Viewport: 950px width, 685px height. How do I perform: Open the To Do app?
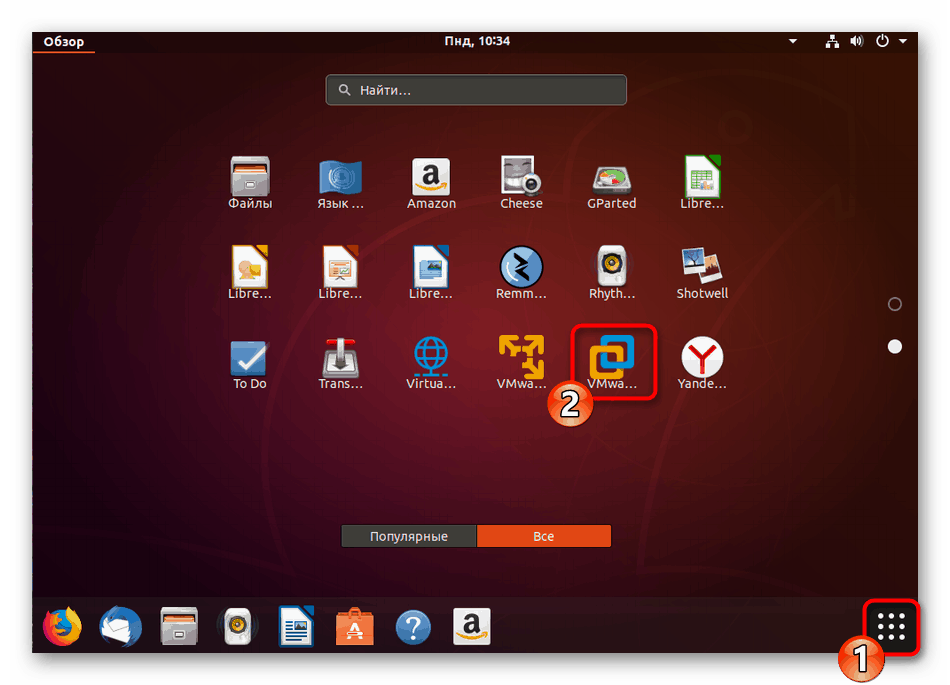(250, 364)
